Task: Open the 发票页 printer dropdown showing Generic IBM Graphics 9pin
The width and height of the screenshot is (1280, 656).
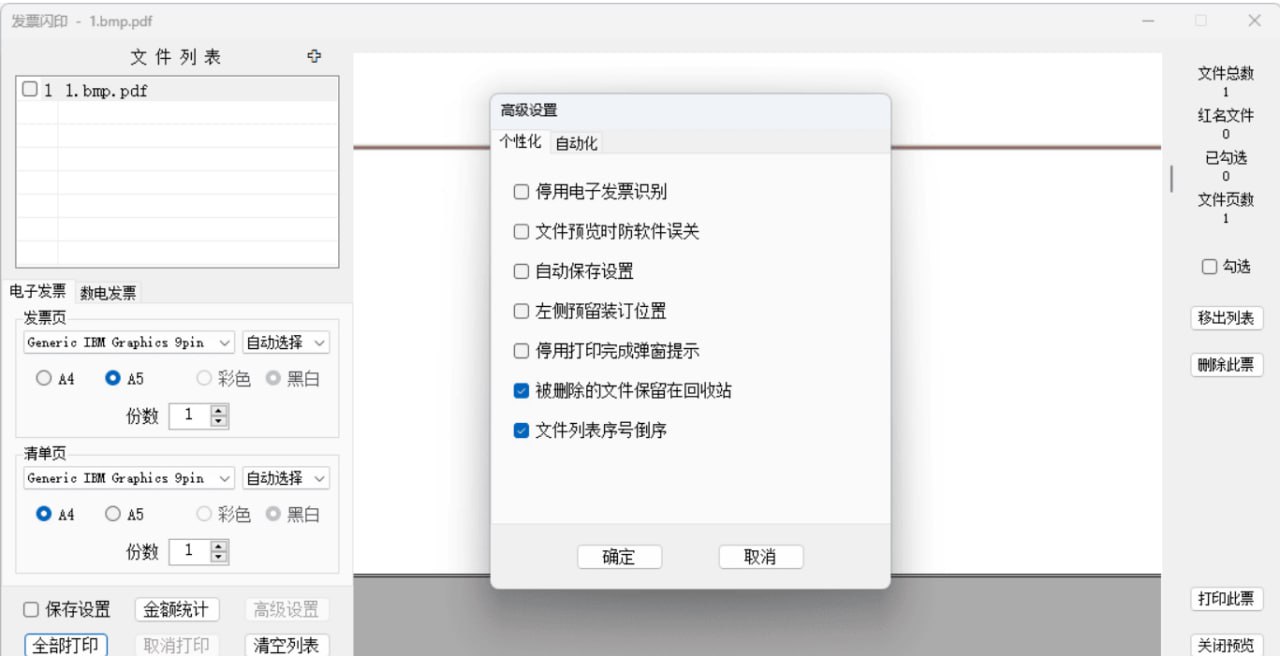Action: click(x=128, y=342)
